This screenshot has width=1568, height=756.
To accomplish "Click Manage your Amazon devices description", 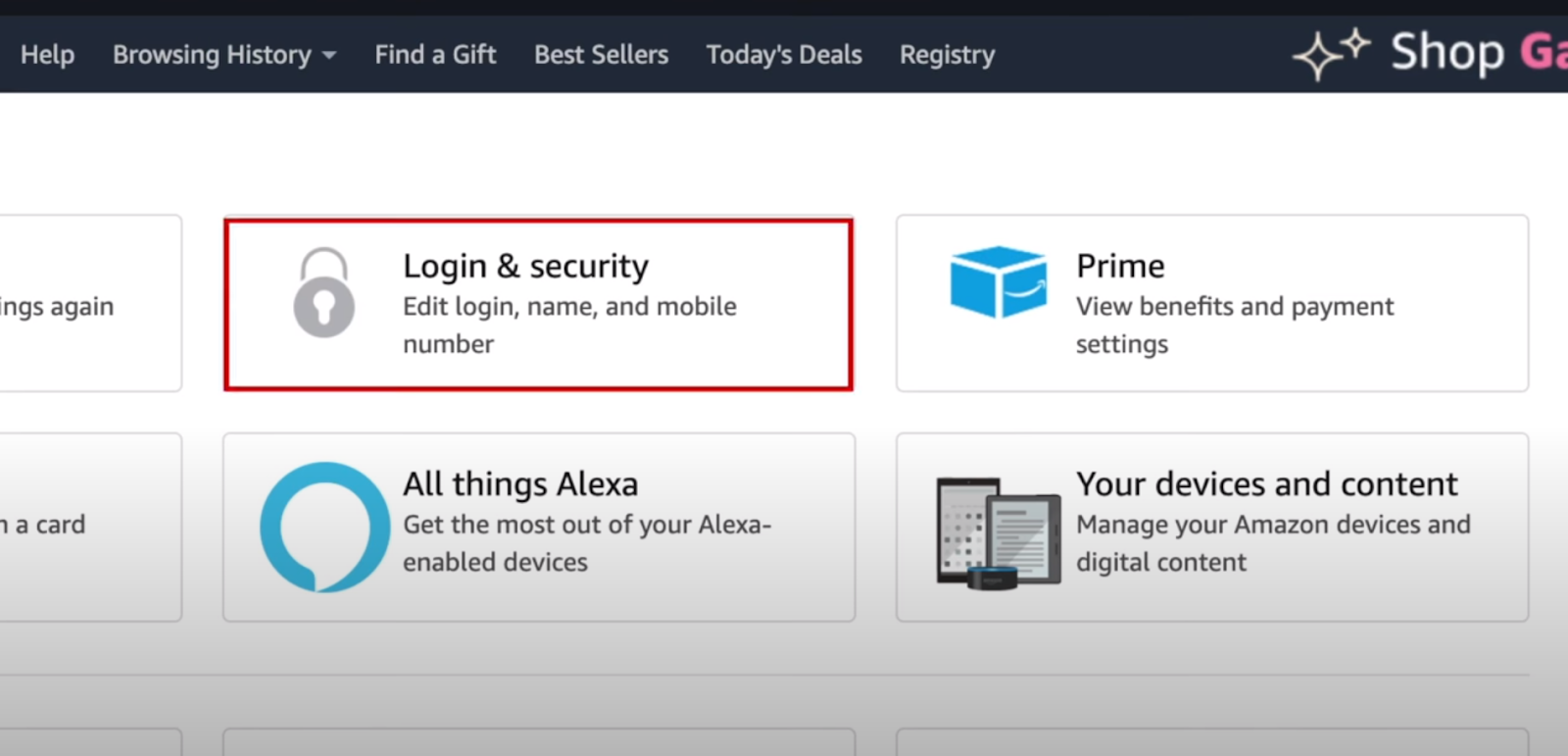I will (x=1273, y=543).
